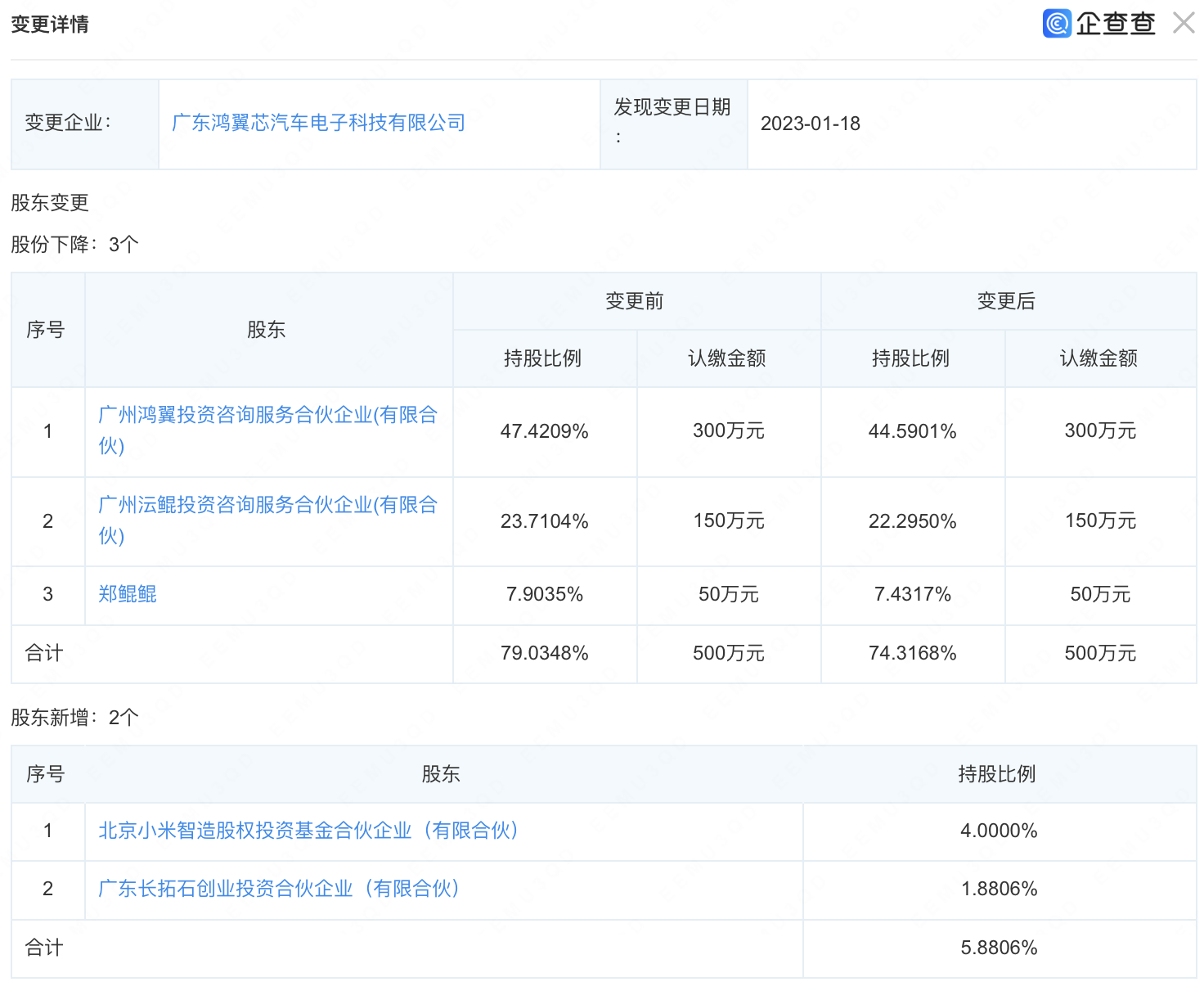Click the 股东新增：2个 label

[x=74, y=718]
